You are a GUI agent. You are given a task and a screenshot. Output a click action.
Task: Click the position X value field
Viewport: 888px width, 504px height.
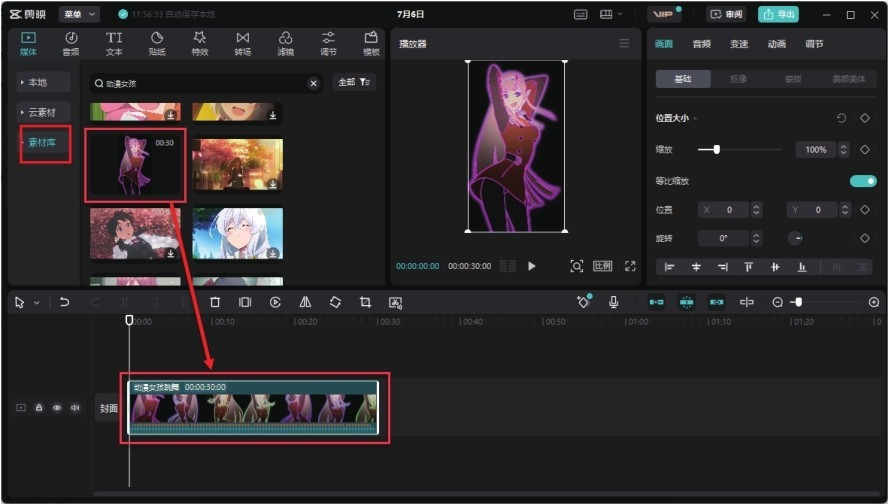pyautogui.click(x=724, y=210)
